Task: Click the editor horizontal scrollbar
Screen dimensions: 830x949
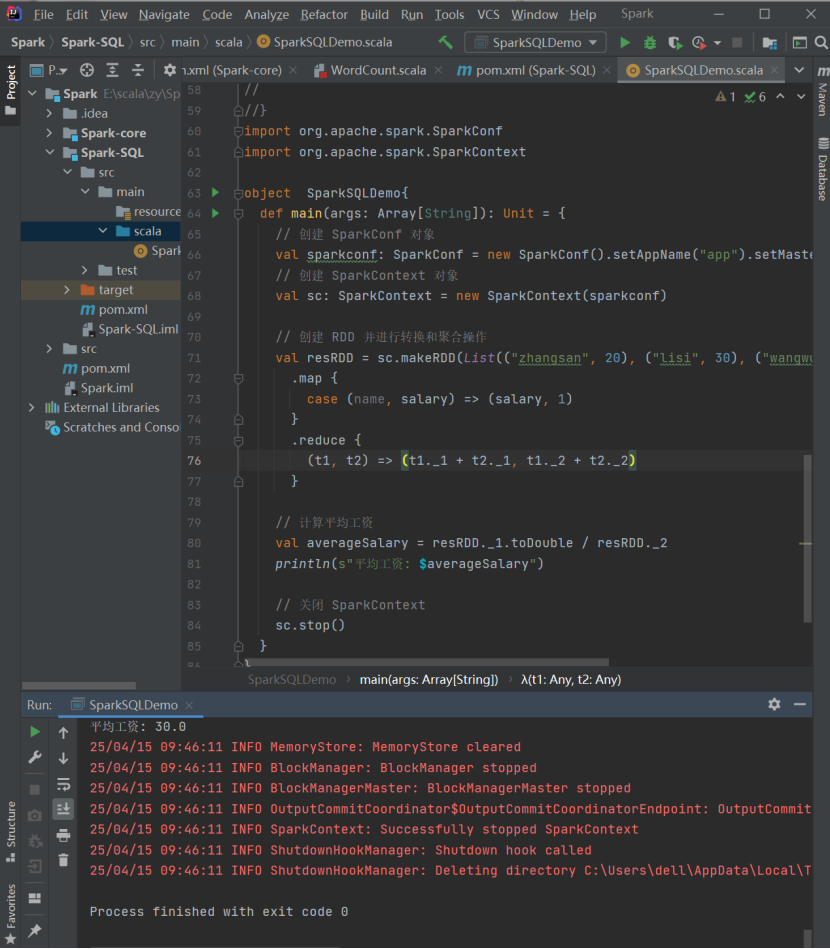Action: [x=426, y=662]
